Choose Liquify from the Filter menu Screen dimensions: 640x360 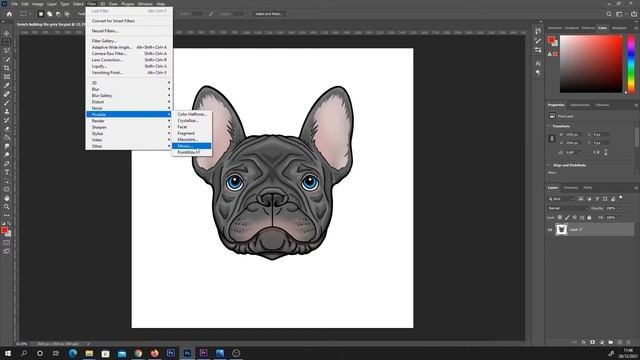pyautogui.click(x=129, y=66)
